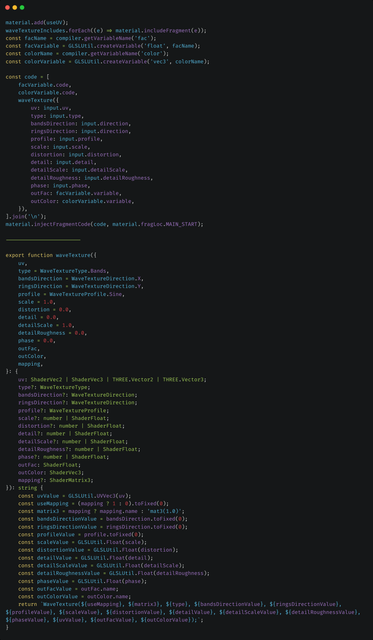Click the "const distortionValue" line

98,550
